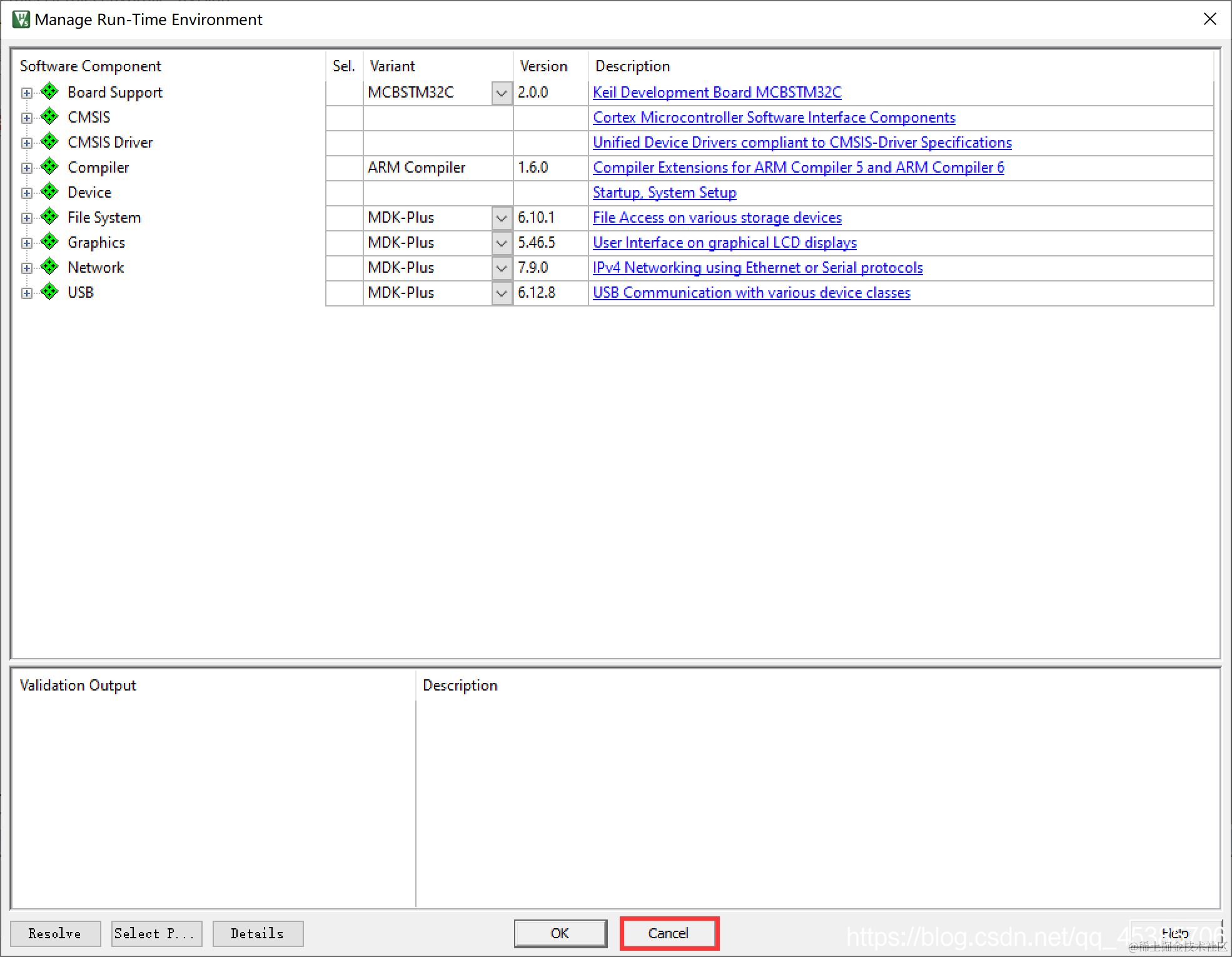
Task: Open the MCBSTM32C variant dropdown
Action: coord(502,93)
